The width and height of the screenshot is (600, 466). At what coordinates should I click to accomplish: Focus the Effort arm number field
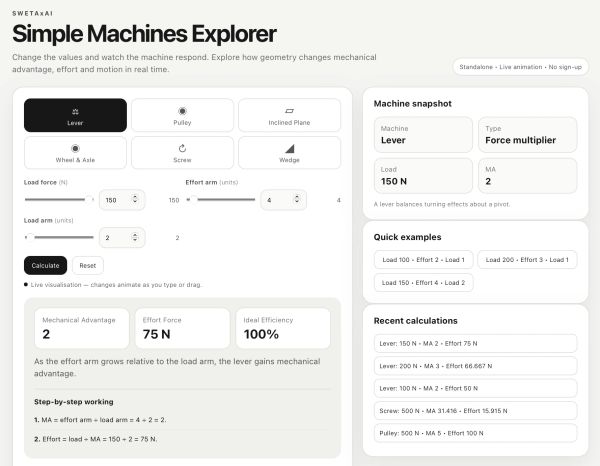pyautogui.click(x=283, y=200)
